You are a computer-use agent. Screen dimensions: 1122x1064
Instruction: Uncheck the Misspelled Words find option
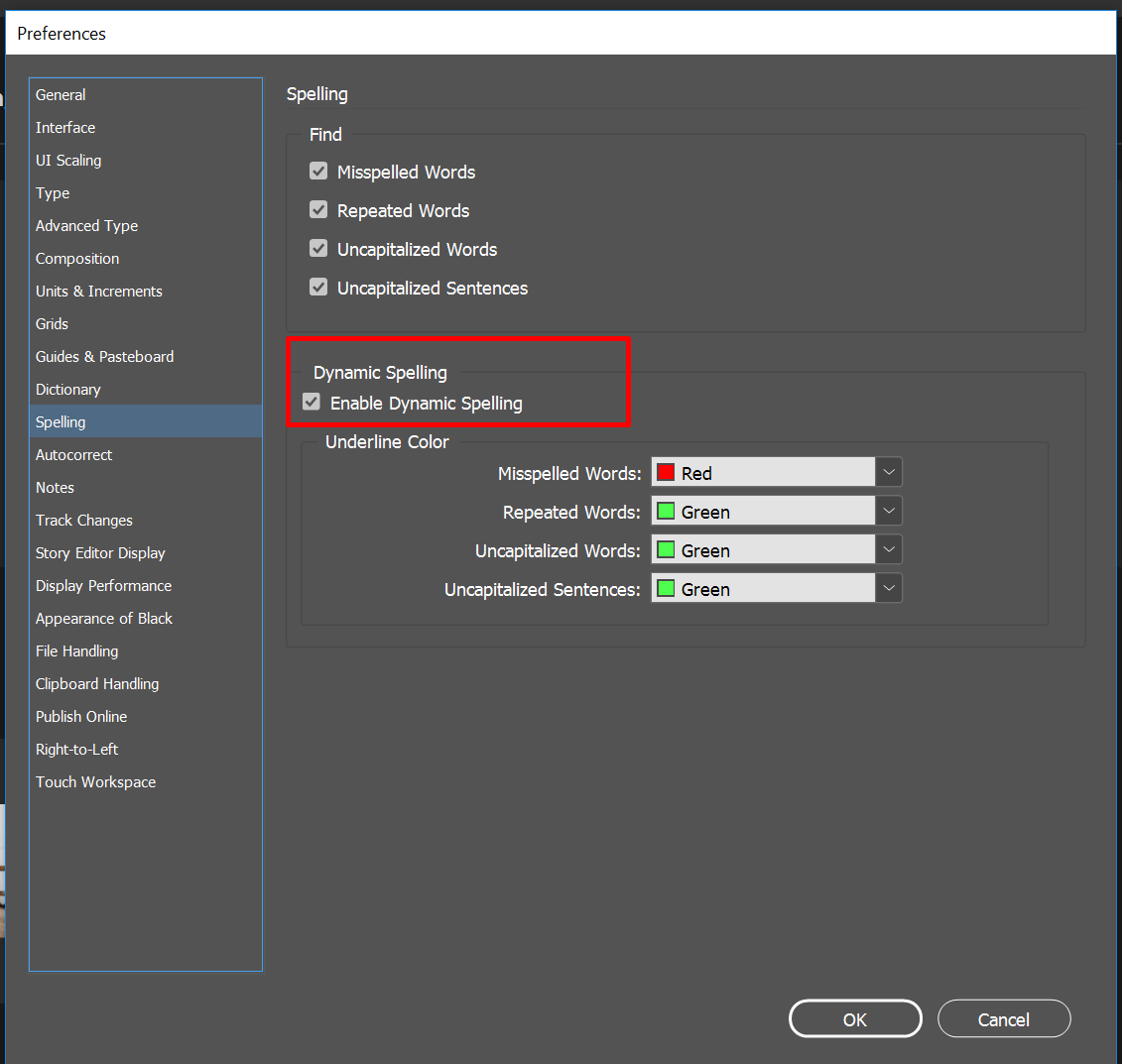(317, 171)
